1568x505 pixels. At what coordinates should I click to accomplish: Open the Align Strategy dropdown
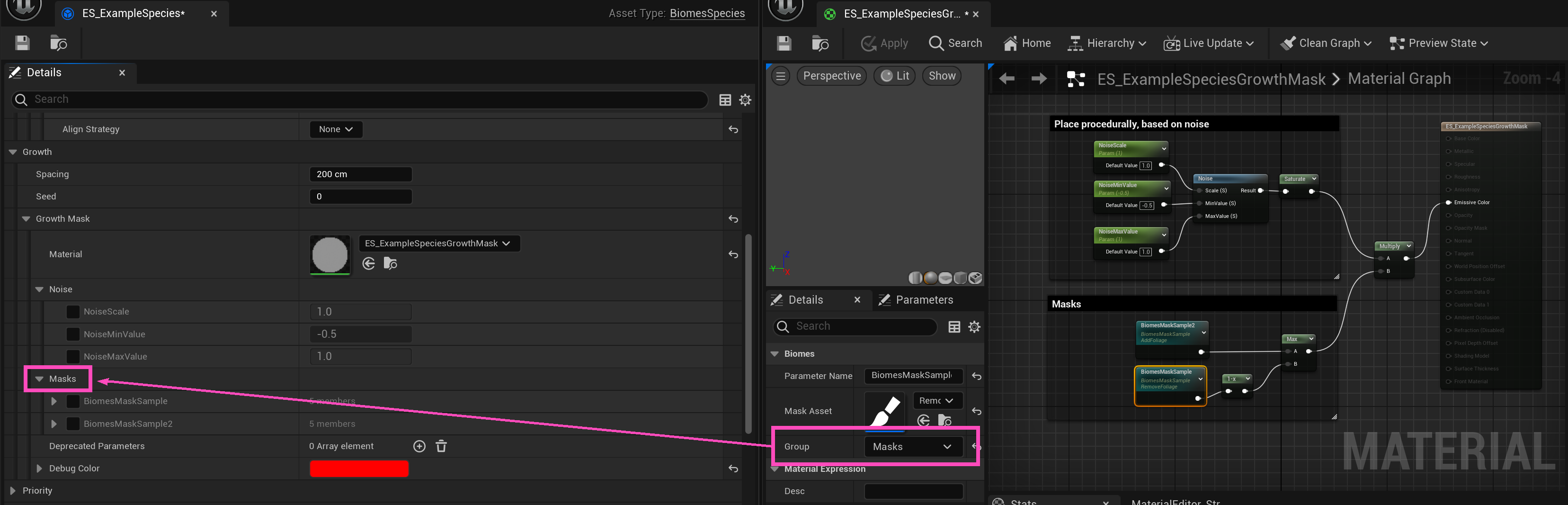coord(335,129)
